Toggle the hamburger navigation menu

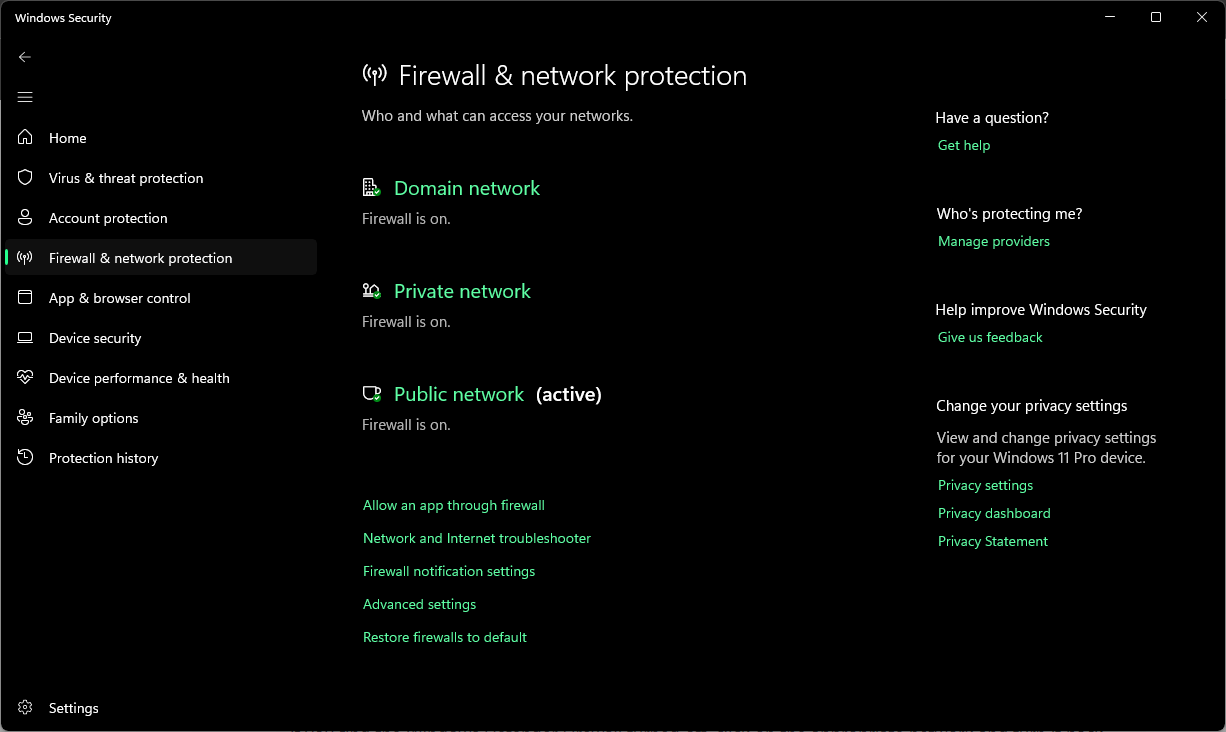pyautogui.click(x=25, y=97)
